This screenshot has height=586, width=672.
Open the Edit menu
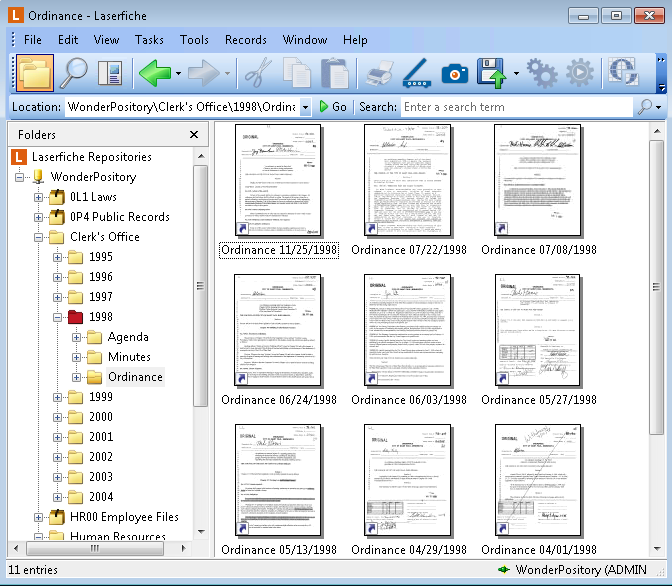[x=68, y=40]
